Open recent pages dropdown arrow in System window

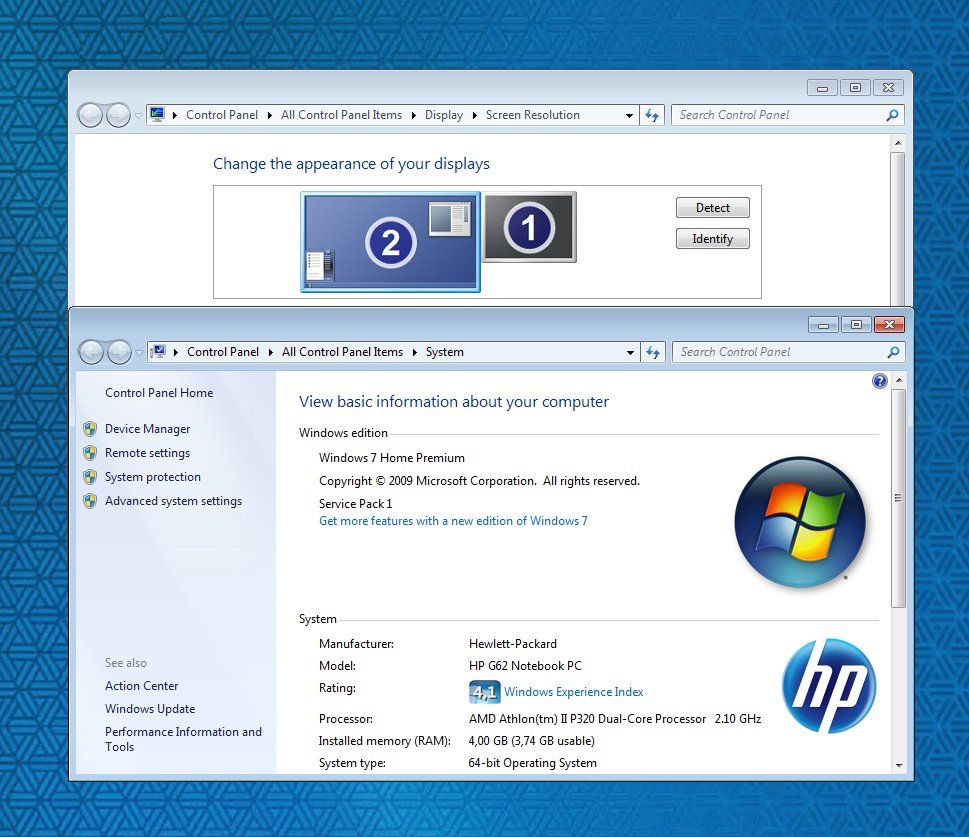click(138, 352)
